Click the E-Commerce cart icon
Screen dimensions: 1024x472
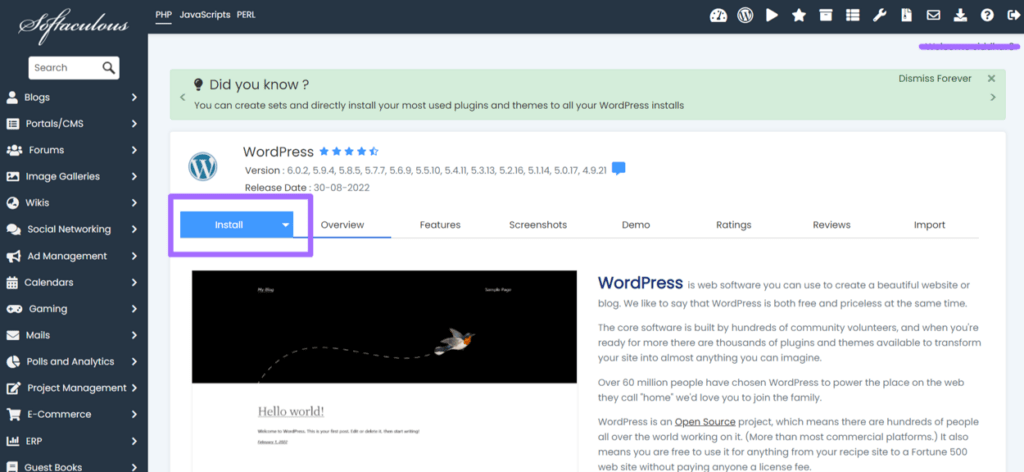pyautogui.click(x=13, y=415)
